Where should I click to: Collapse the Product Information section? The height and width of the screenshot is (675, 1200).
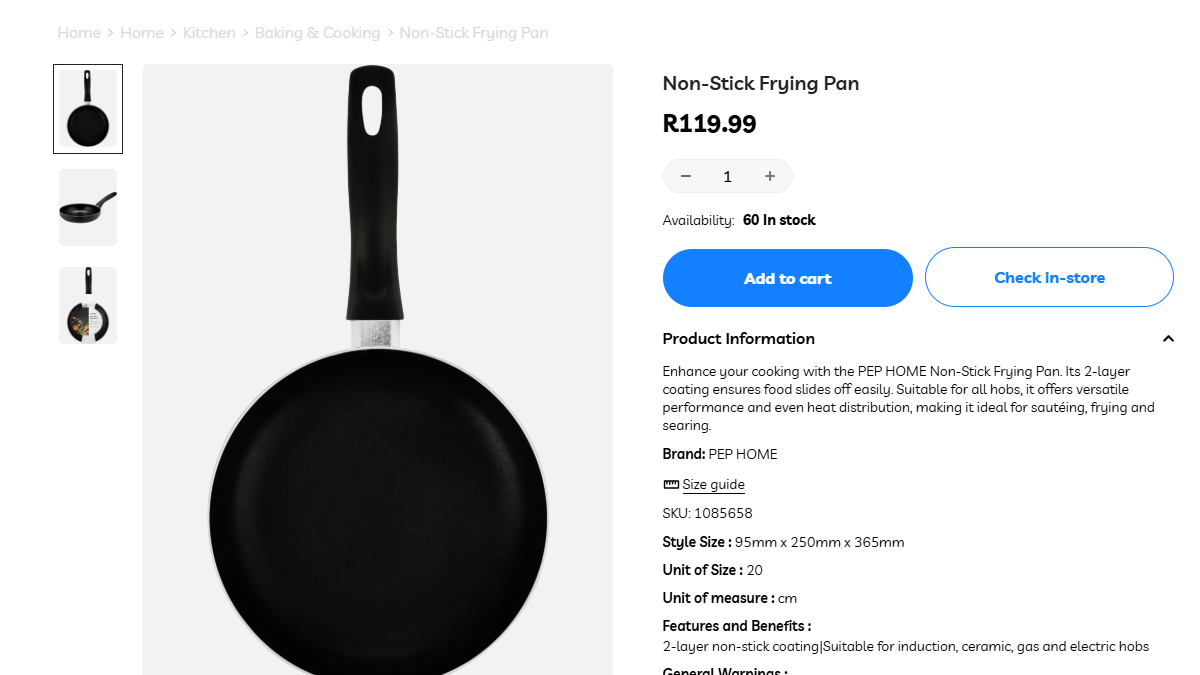[1168, 339]
